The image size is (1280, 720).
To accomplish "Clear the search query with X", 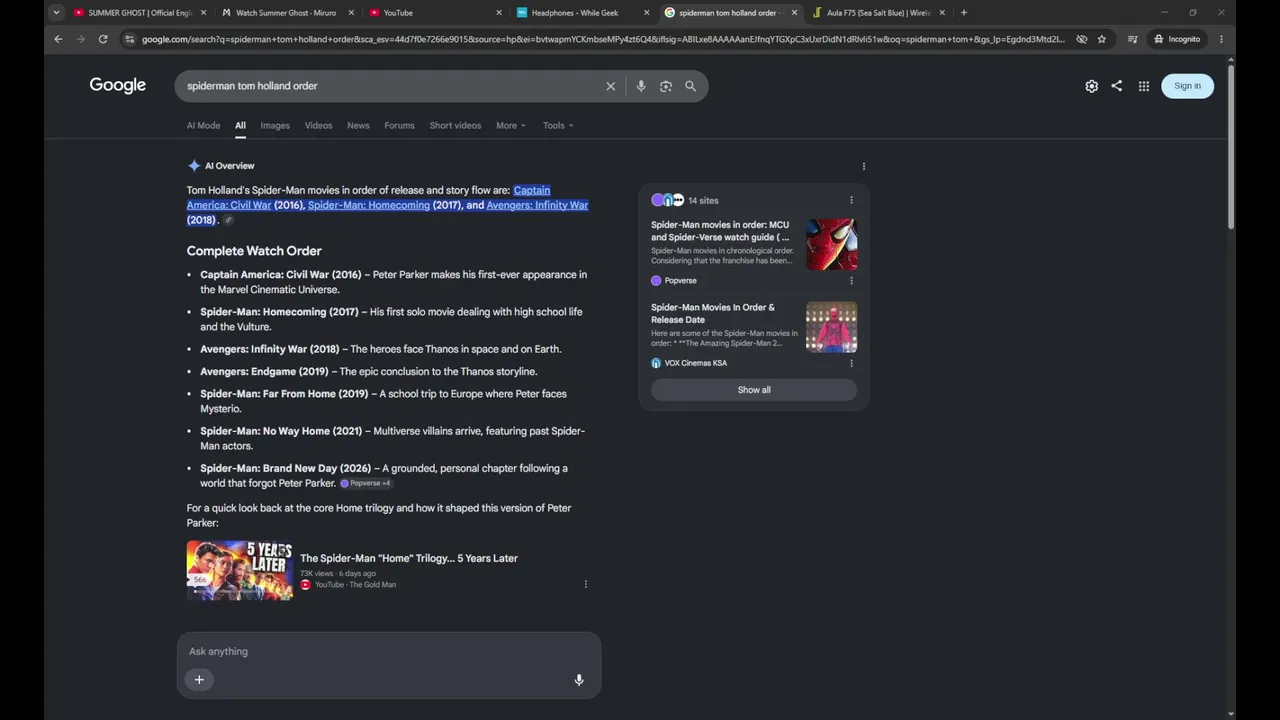I will [611, 86].
